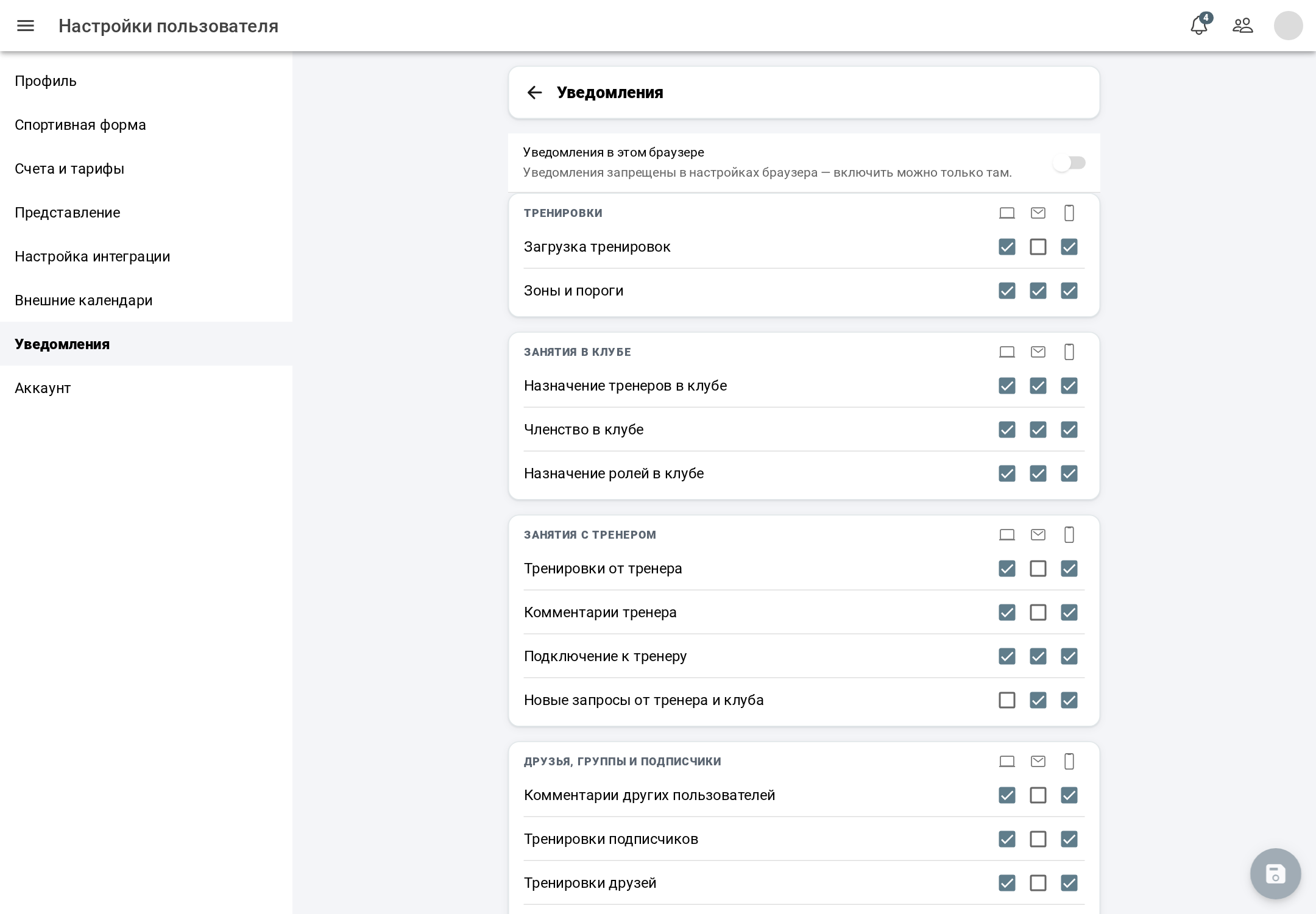This screenshot has height=914, width=1316.
Task: Enable email checkbox for Тренировки подписчиков
Action: 1038,839
